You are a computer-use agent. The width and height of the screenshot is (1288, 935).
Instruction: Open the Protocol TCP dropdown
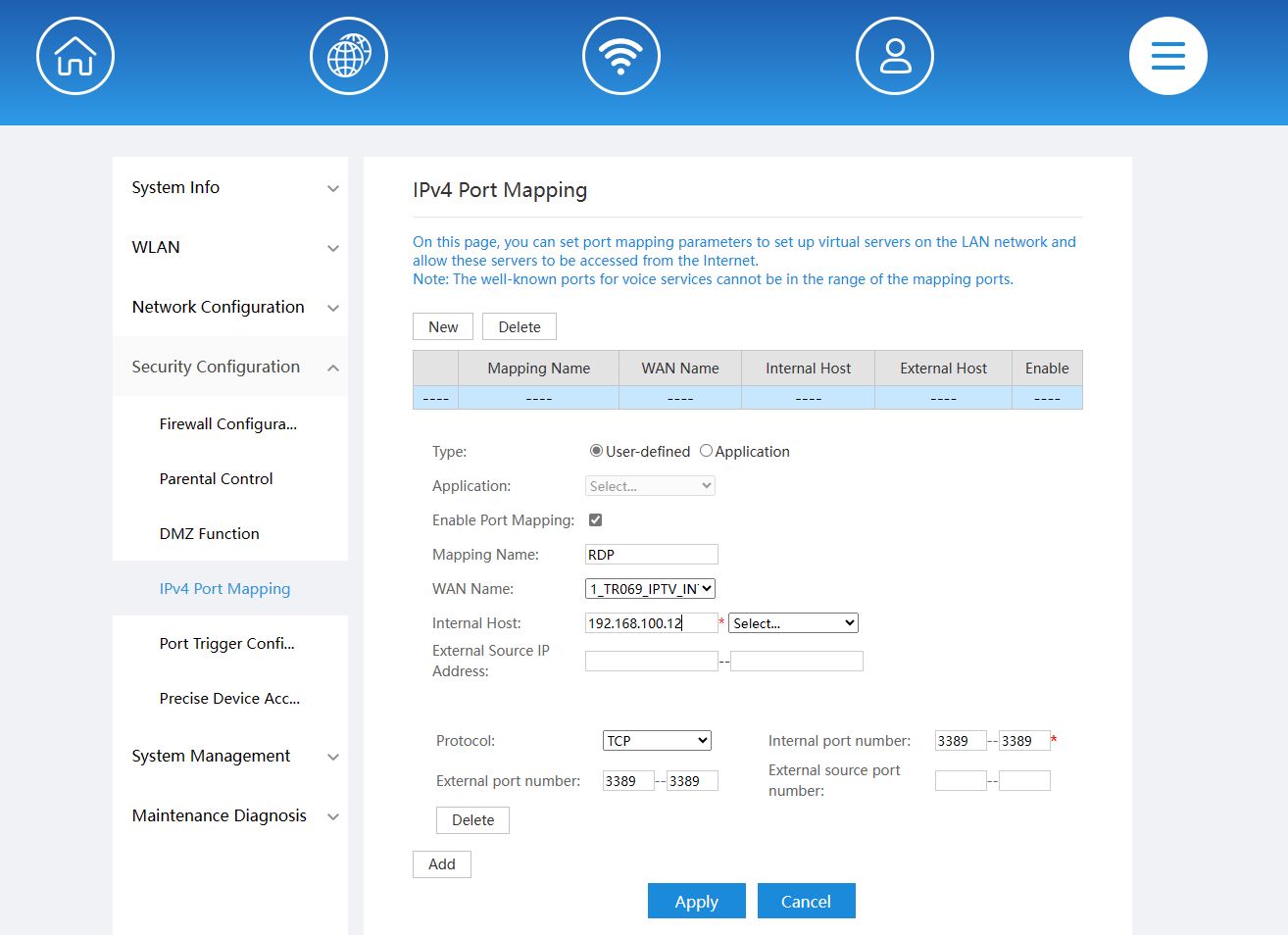pyautogui.click(x=657, y=741)
